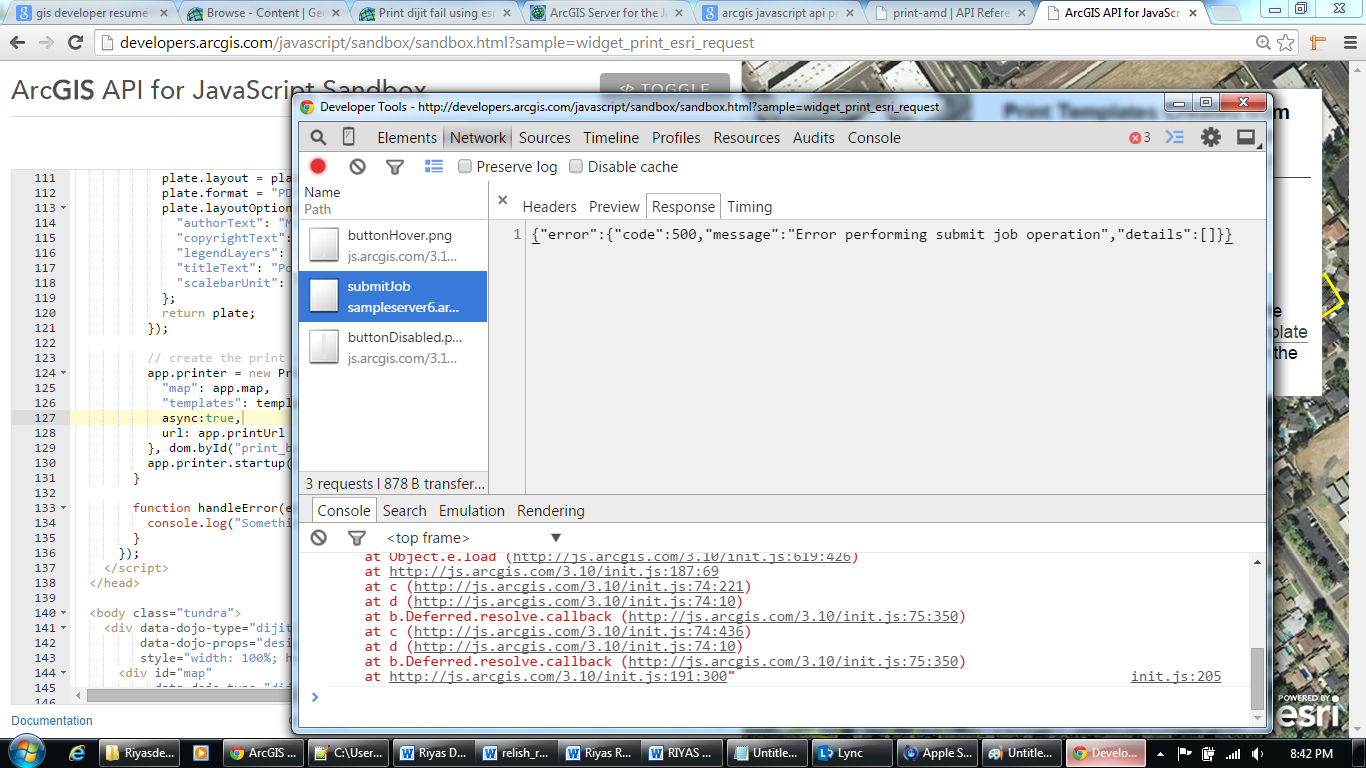
Task: Open DevTools settings gear
Action: point(1211,138)
